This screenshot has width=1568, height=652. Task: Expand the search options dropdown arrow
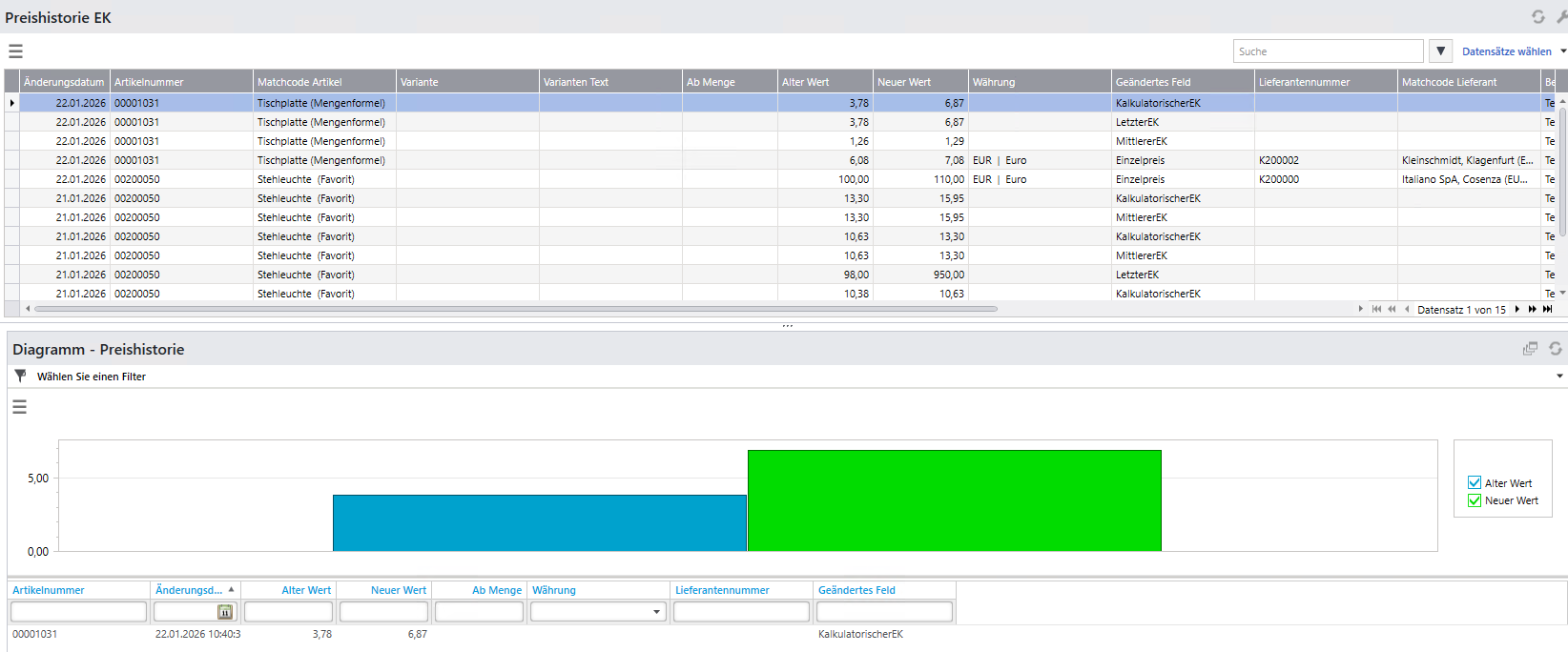click(x=1440, y=51)
